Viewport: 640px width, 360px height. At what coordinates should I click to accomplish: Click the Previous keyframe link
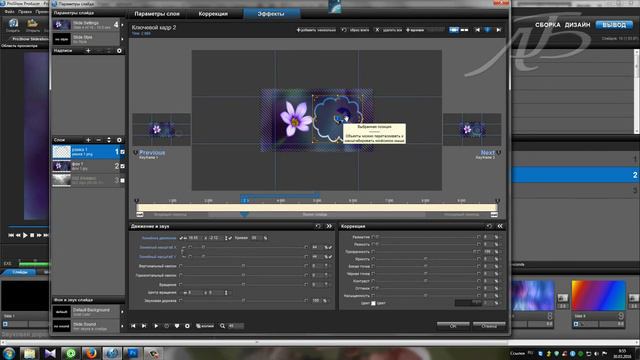[152, 152]
